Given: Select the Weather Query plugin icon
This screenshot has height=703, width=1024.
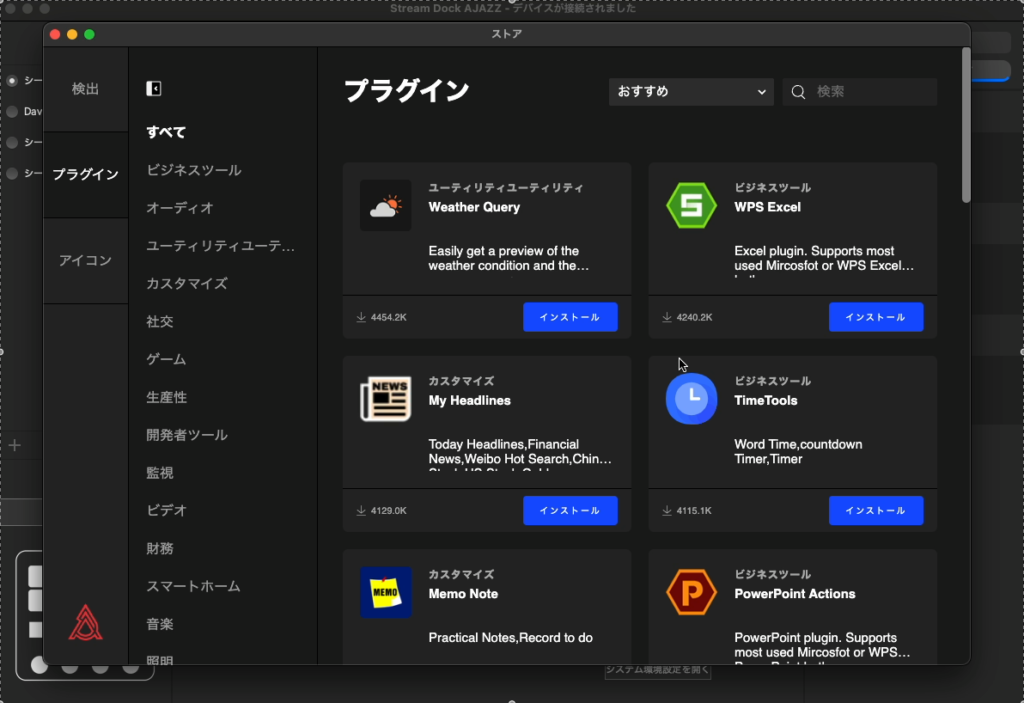Looking at the screenshot, I should point(387,204).
